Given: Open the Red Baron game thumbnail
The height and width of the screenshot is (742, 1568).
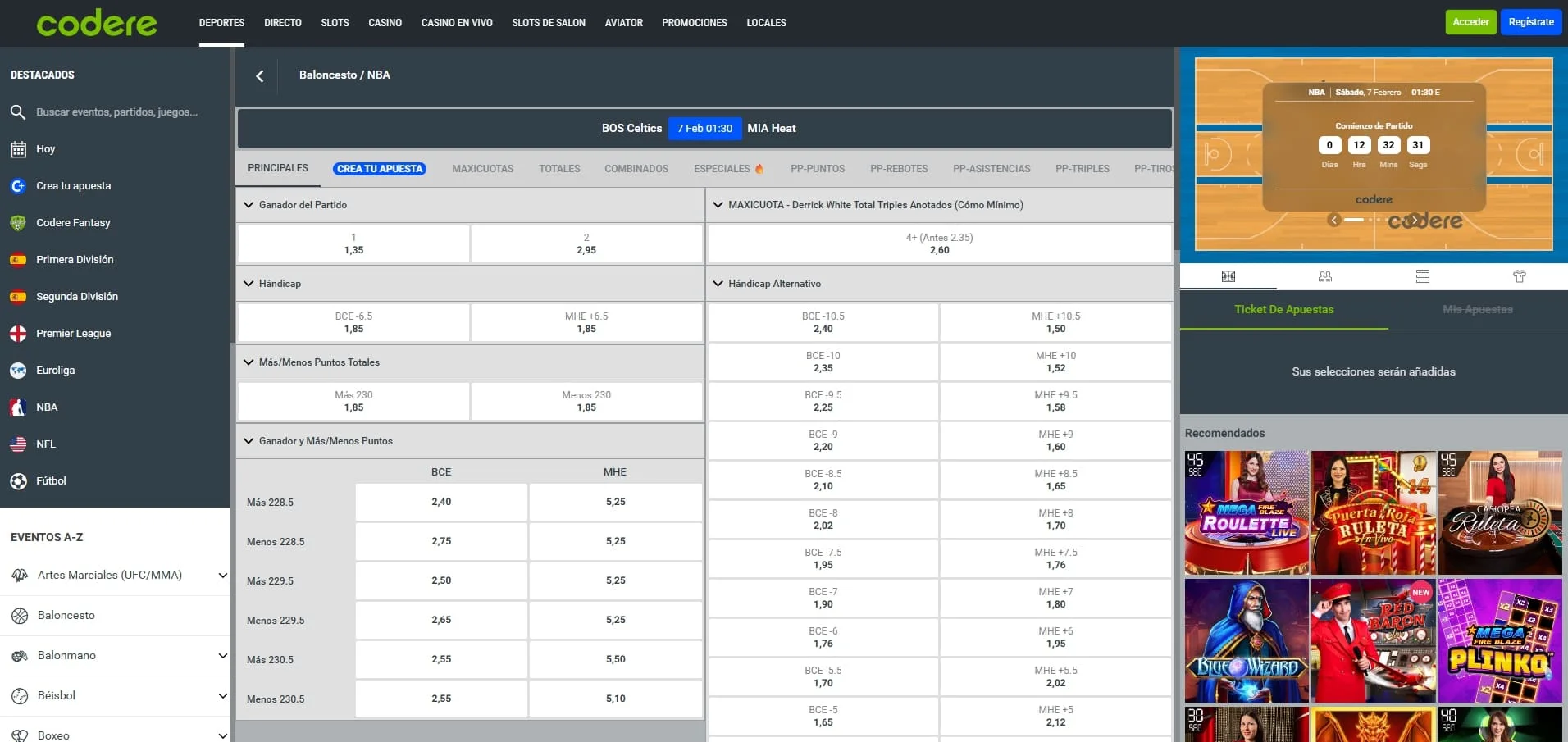Looking at the screenshot, I should coord(1374,640).
